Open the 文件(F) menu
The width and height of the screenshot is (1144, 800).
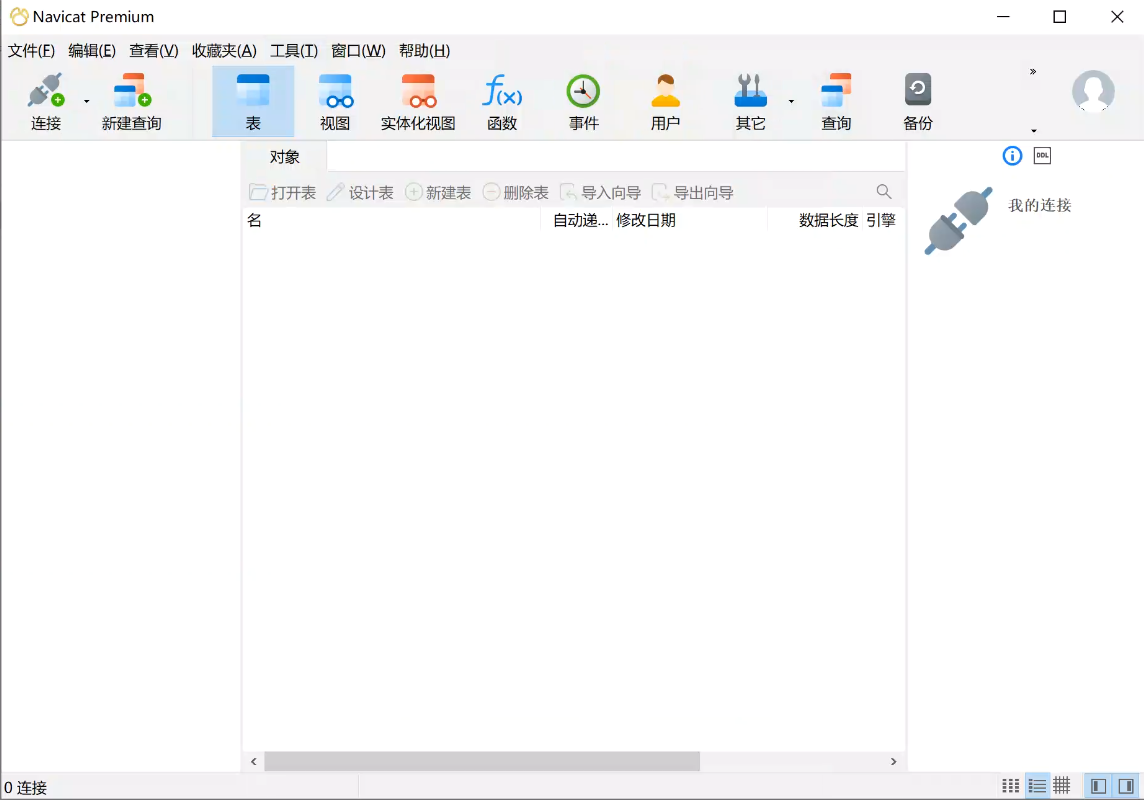pyautogui.click(x=31, y=50)
